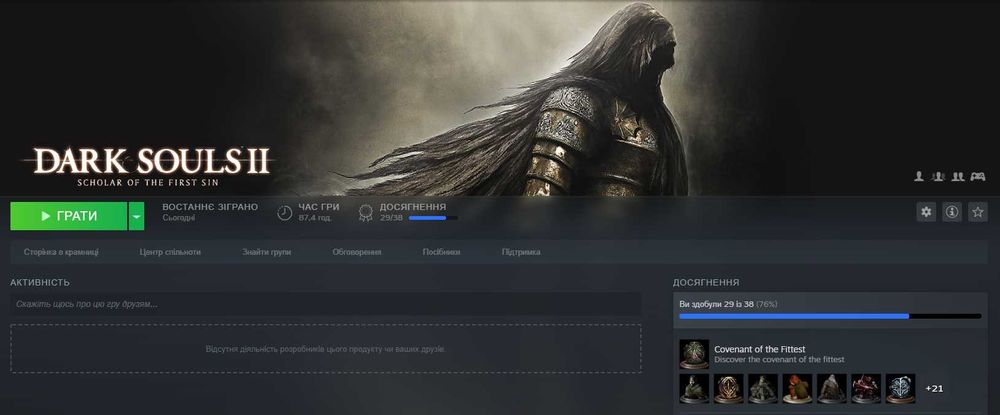
Task: Show game info with the info icon
Action: [952, 212]
